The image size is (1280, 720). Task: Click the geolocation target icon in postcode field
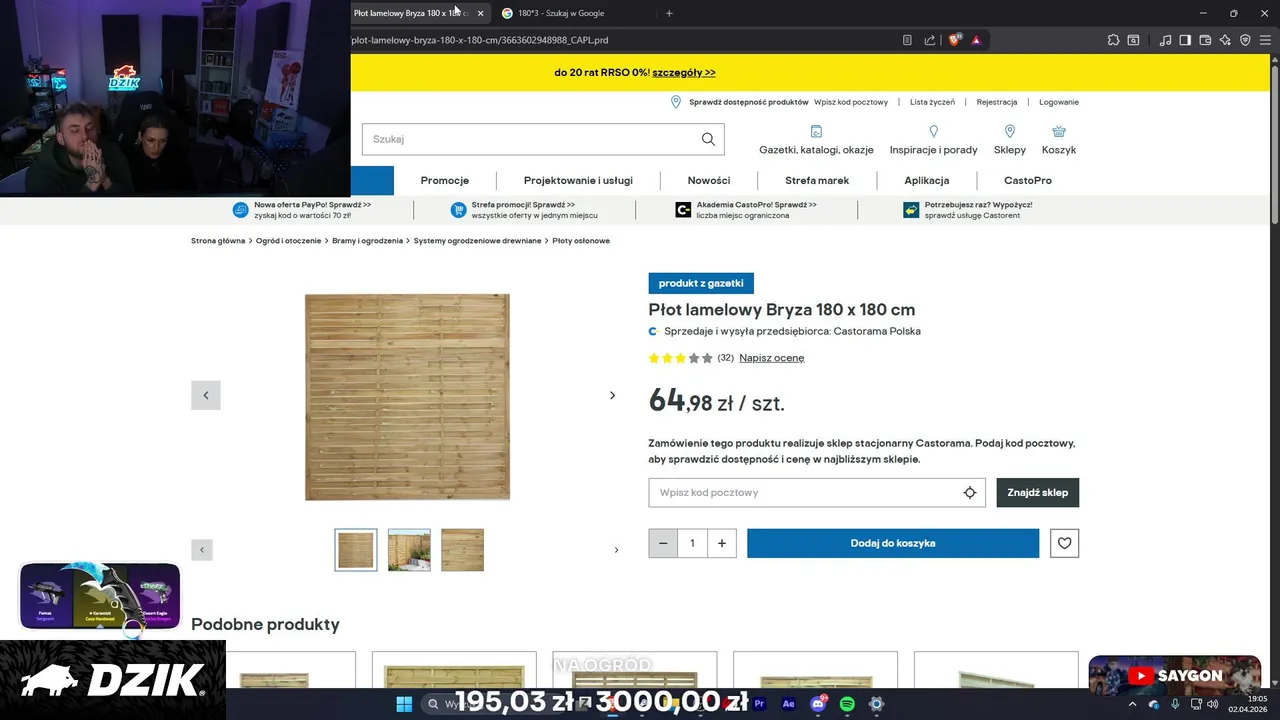(x=969, y=492)
